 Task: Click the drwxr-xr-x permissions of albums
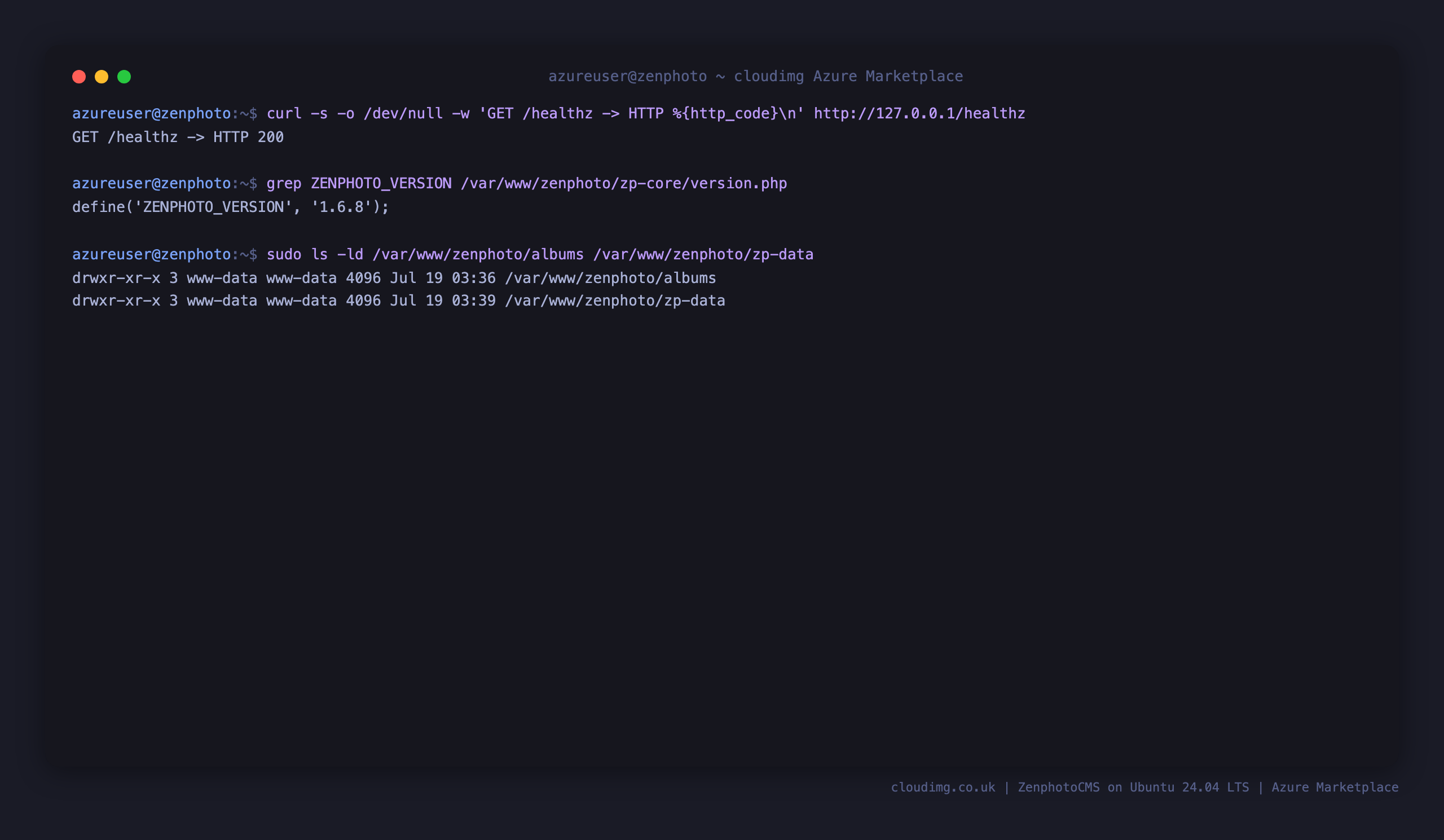[x=116, y=278]
